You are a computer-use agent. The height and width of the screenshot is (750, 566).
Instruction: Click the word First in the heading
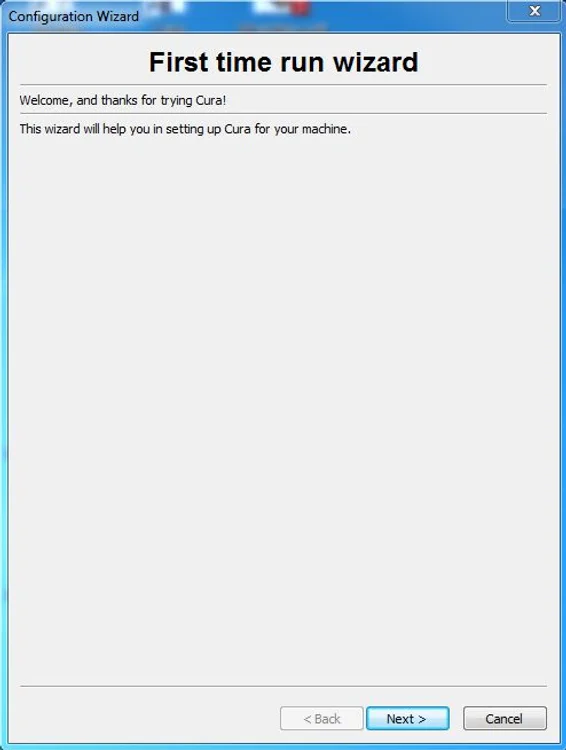178,62
